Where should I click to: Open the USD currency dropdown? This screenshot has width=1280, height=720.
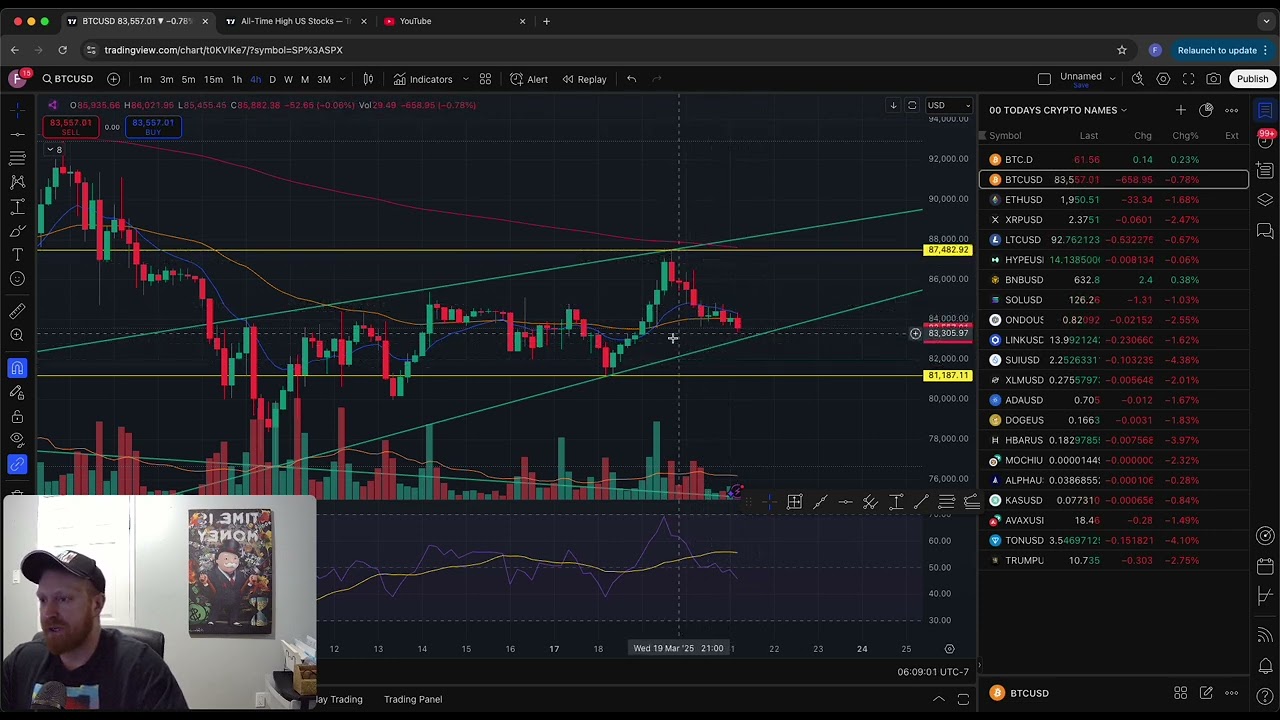(x=948, y=105)
